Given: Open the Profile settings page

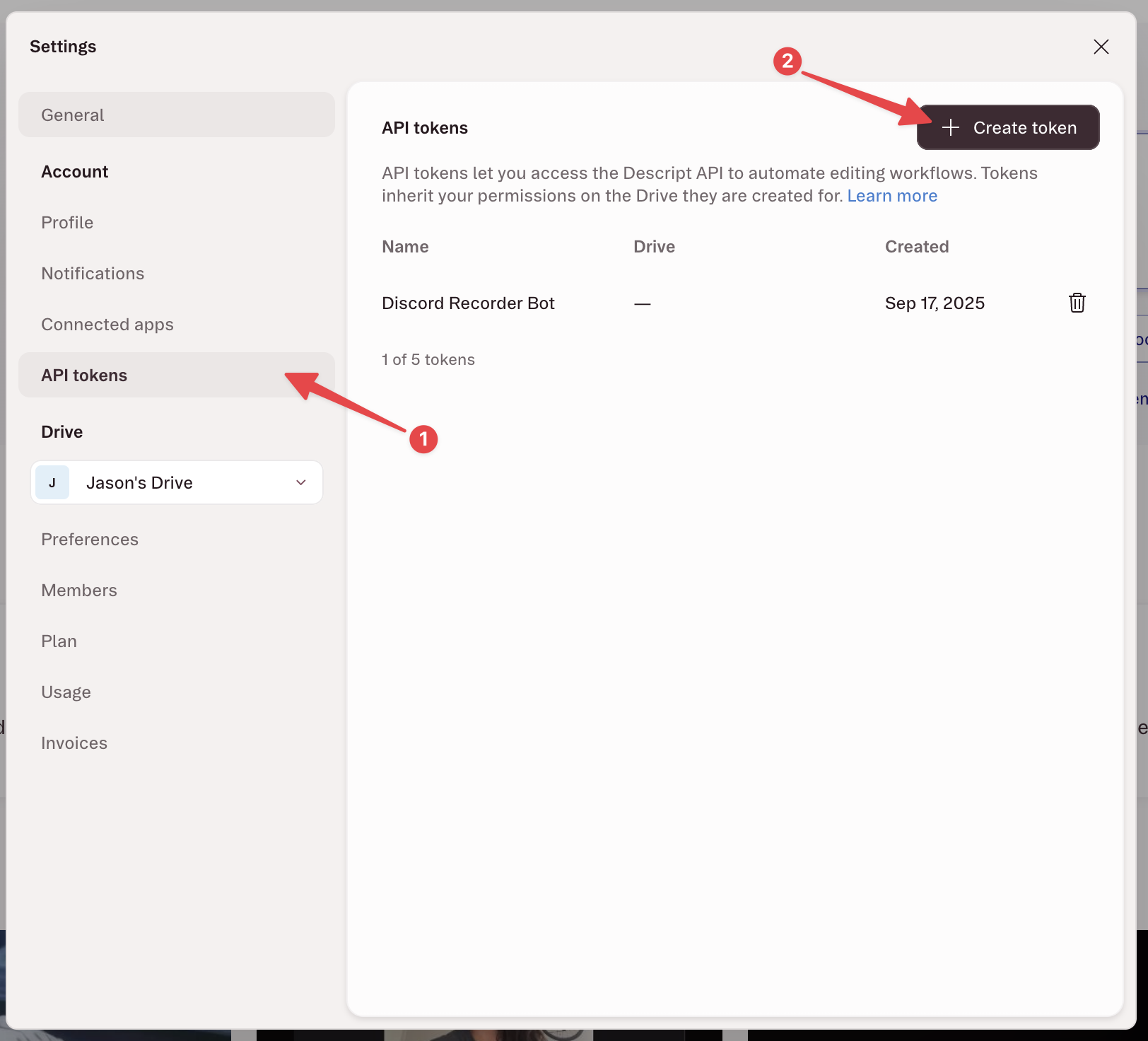Looking at the screenshot, I should 67,222.
